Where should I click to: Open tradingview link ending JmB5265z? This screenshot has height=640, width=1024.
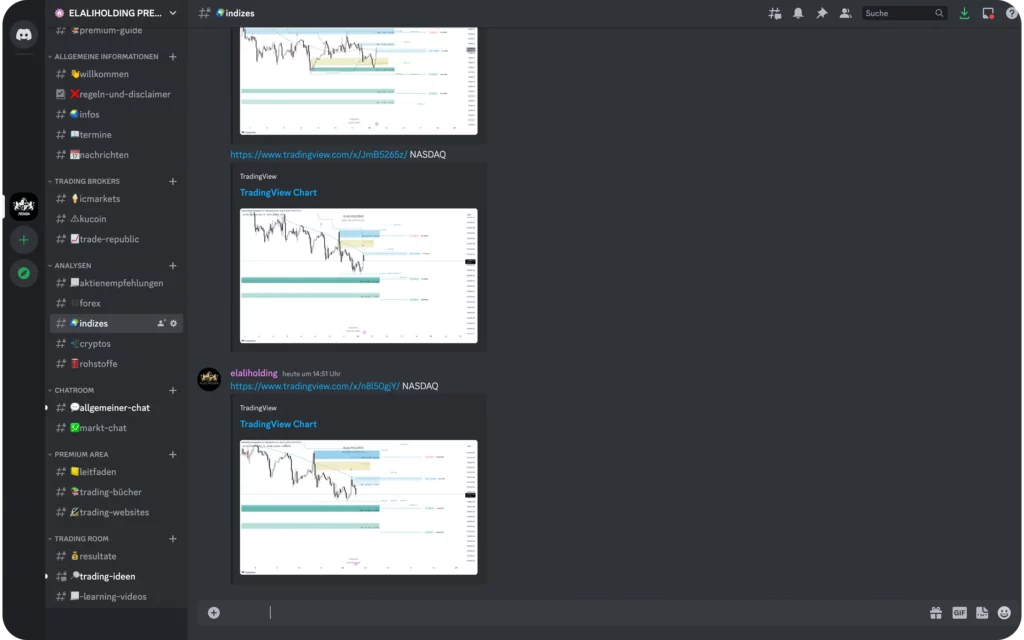(x=319, y=155)
